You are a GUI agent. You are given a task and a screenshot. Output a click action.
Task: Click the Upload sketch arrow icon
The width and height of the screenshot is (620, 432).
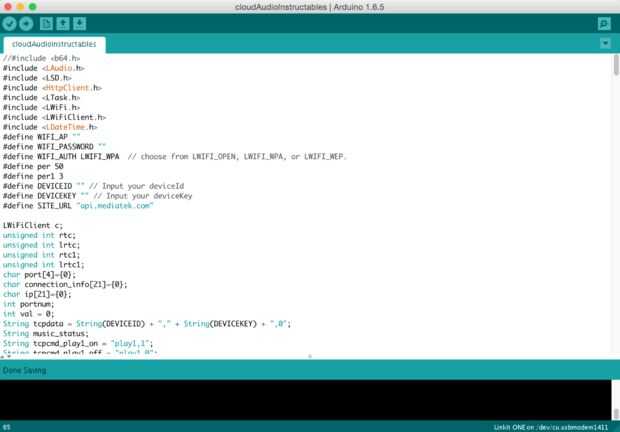pos(26,24)
